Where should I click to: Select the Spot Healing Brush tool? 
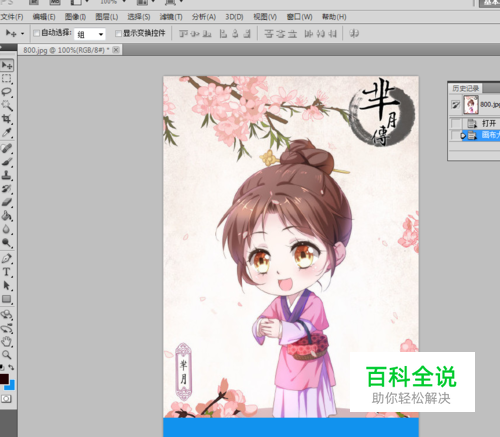click(7, 148)
